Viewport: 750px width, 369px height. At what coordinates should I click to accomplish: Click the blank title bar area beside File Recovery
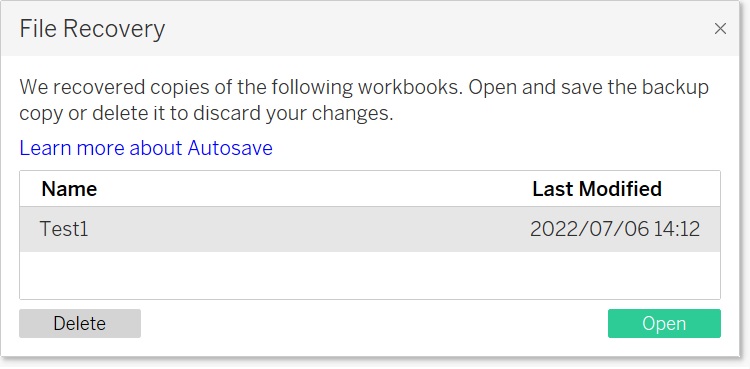pyautogui.click(x=430, y=29)
